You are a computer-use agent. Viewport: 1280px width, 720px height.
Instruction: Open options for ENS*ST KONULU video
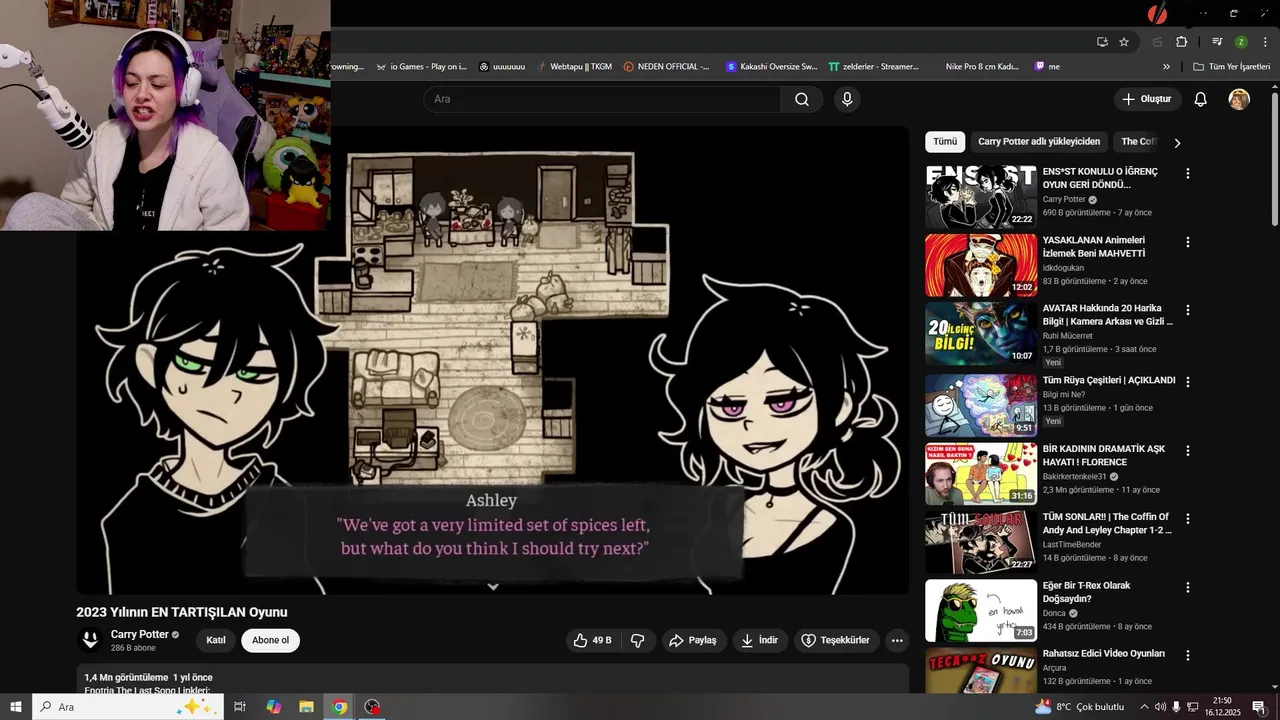point(1188,173)
